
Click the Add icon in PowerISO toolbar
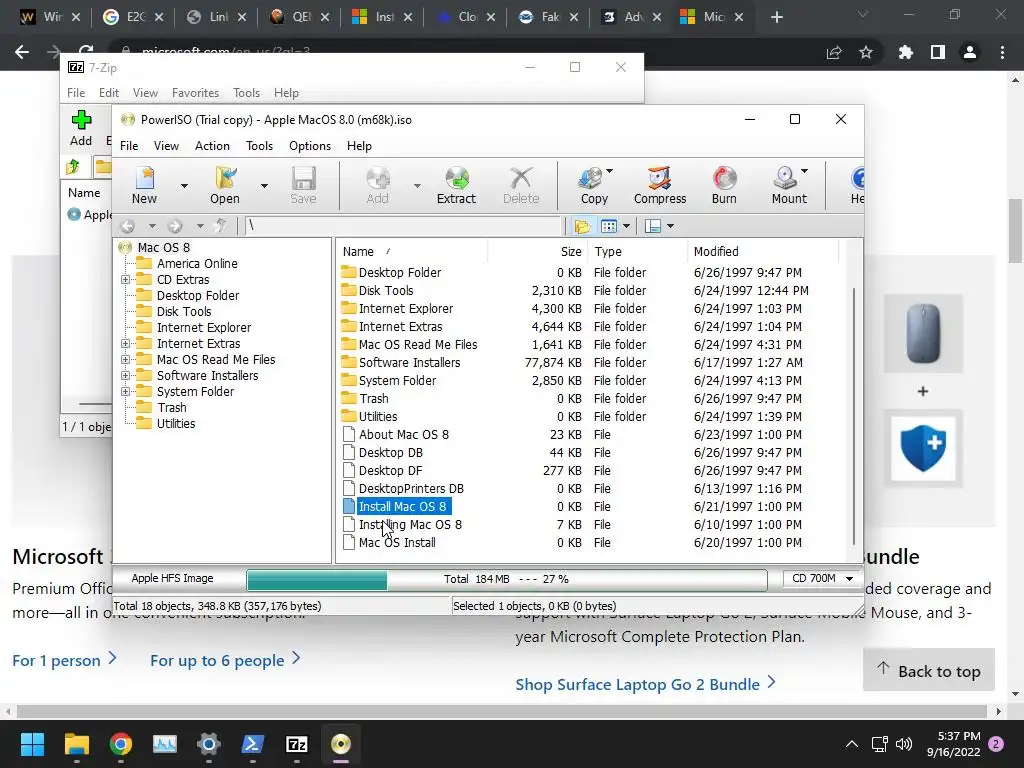[377, 185]
